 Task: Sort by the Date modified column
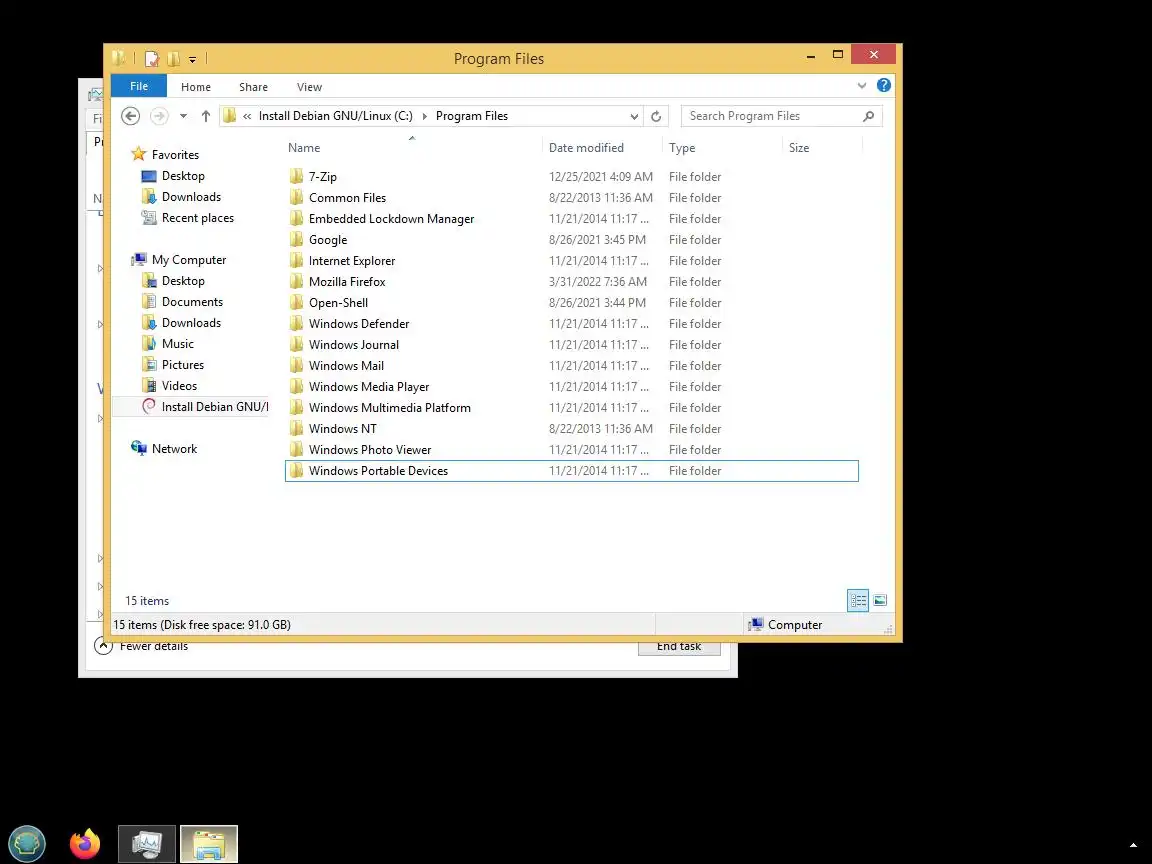point(586,148)
